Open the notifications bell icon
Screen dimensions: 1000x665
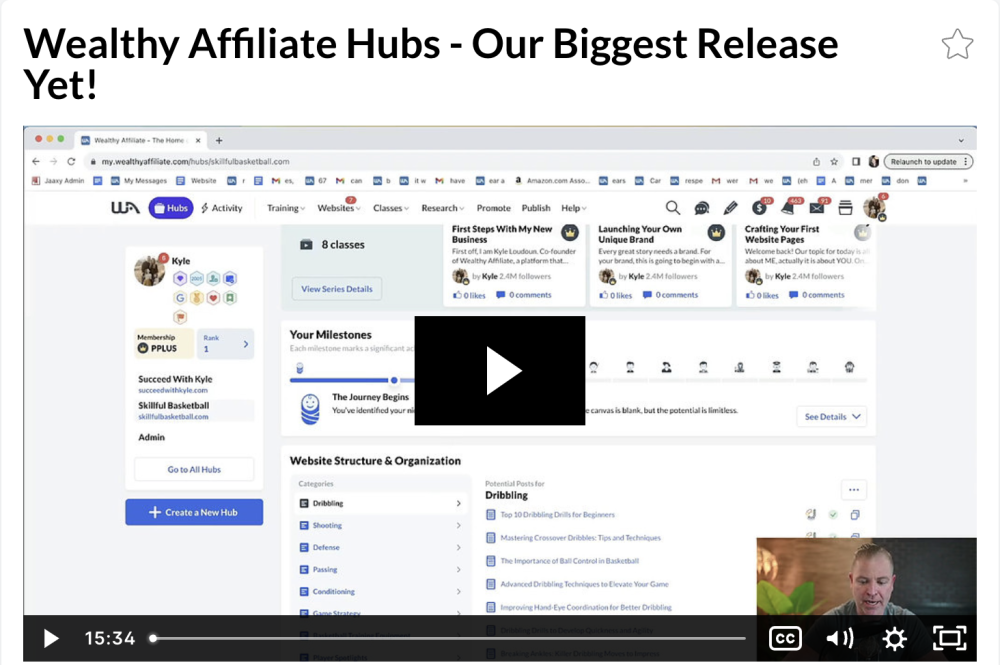(789, 208)
